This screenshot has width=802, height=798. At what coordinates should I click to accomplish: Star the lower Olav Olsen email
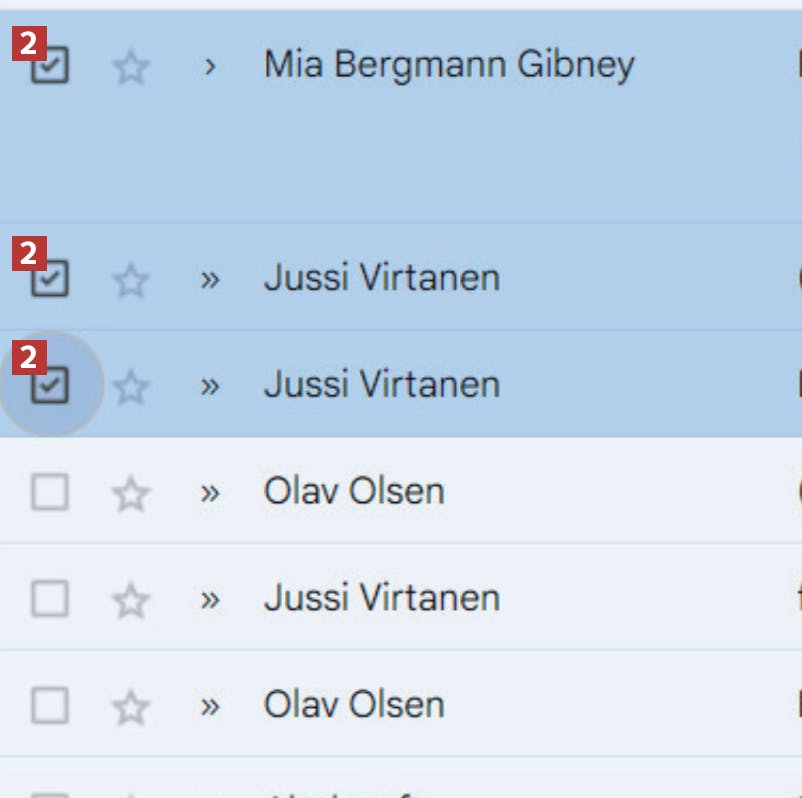point(130,707)
